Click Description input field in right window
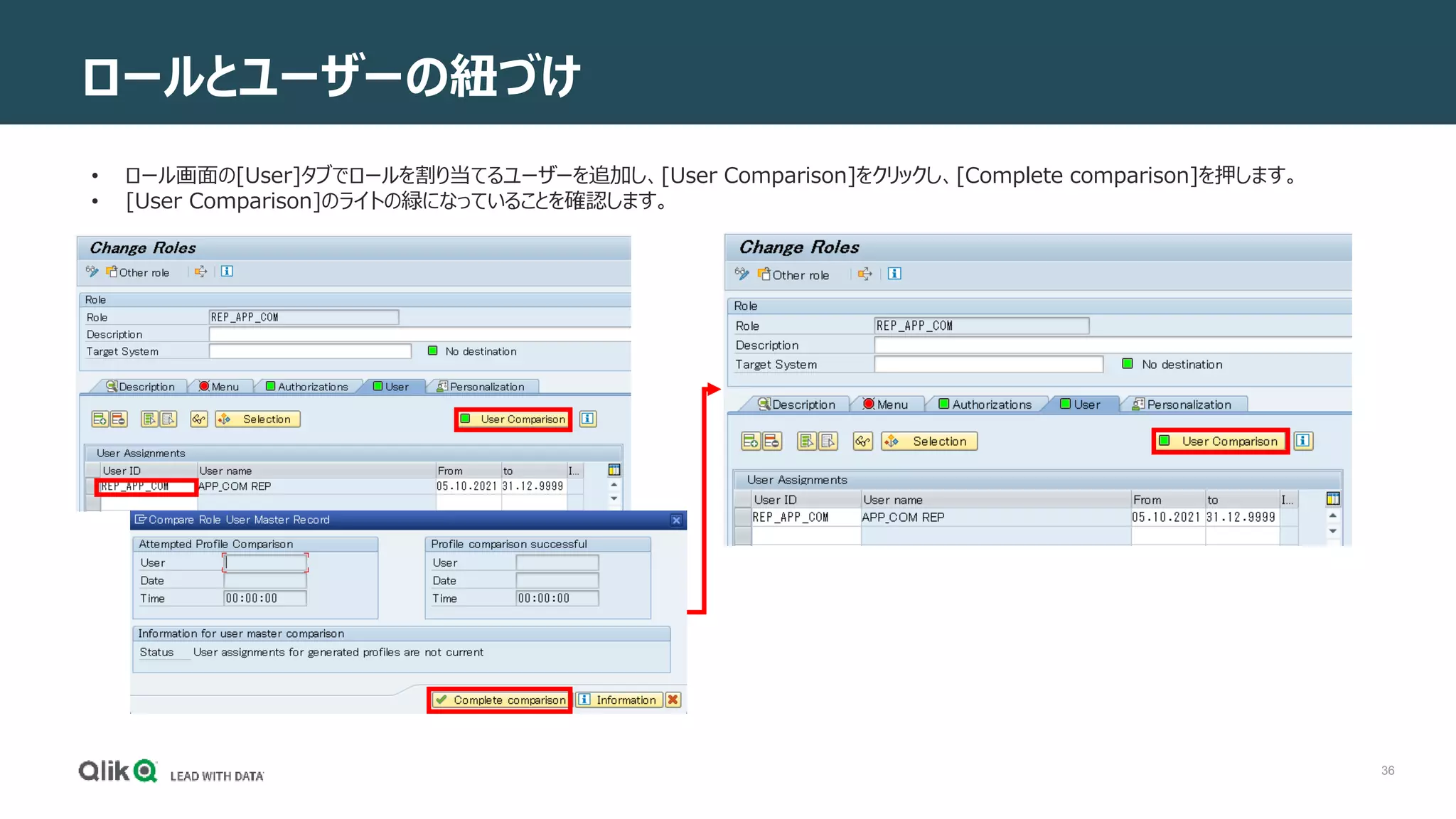The width and height of the screenshot is (1456, 819). (1113, 345)
